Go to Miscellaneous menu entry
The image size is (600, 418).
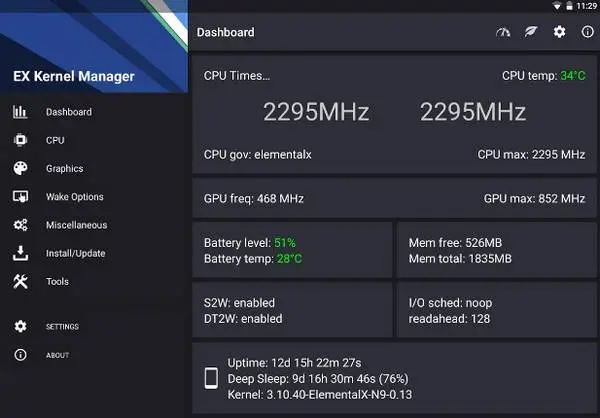click(94, 225)
